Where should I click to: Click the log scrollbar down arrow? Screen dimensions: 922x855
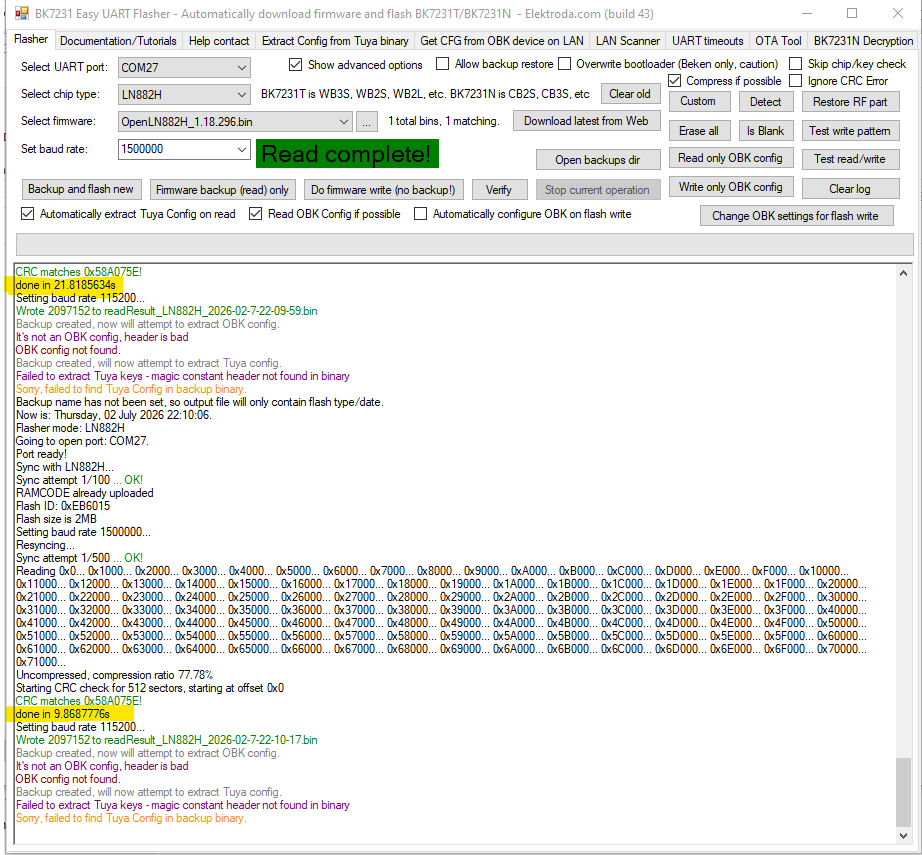click(903, 836)
